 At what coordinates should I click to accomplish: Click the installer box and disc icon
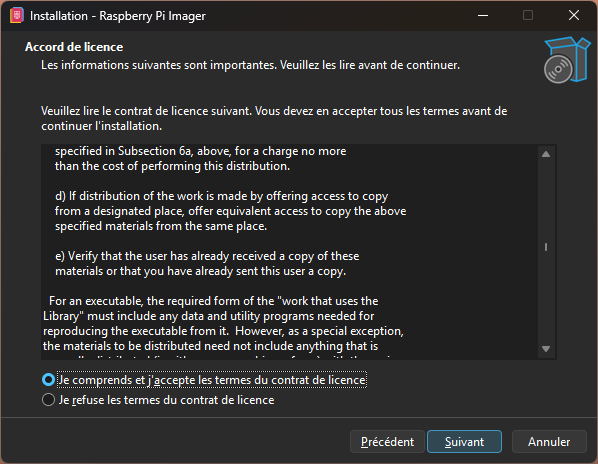(567, 60)
